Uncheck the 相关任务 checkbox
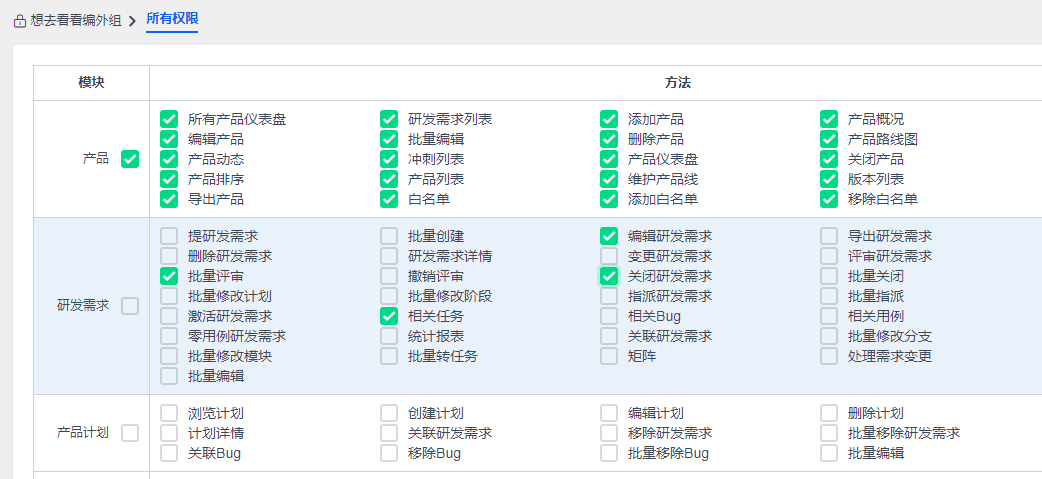Screen dimensions: 1042x479 389,316
